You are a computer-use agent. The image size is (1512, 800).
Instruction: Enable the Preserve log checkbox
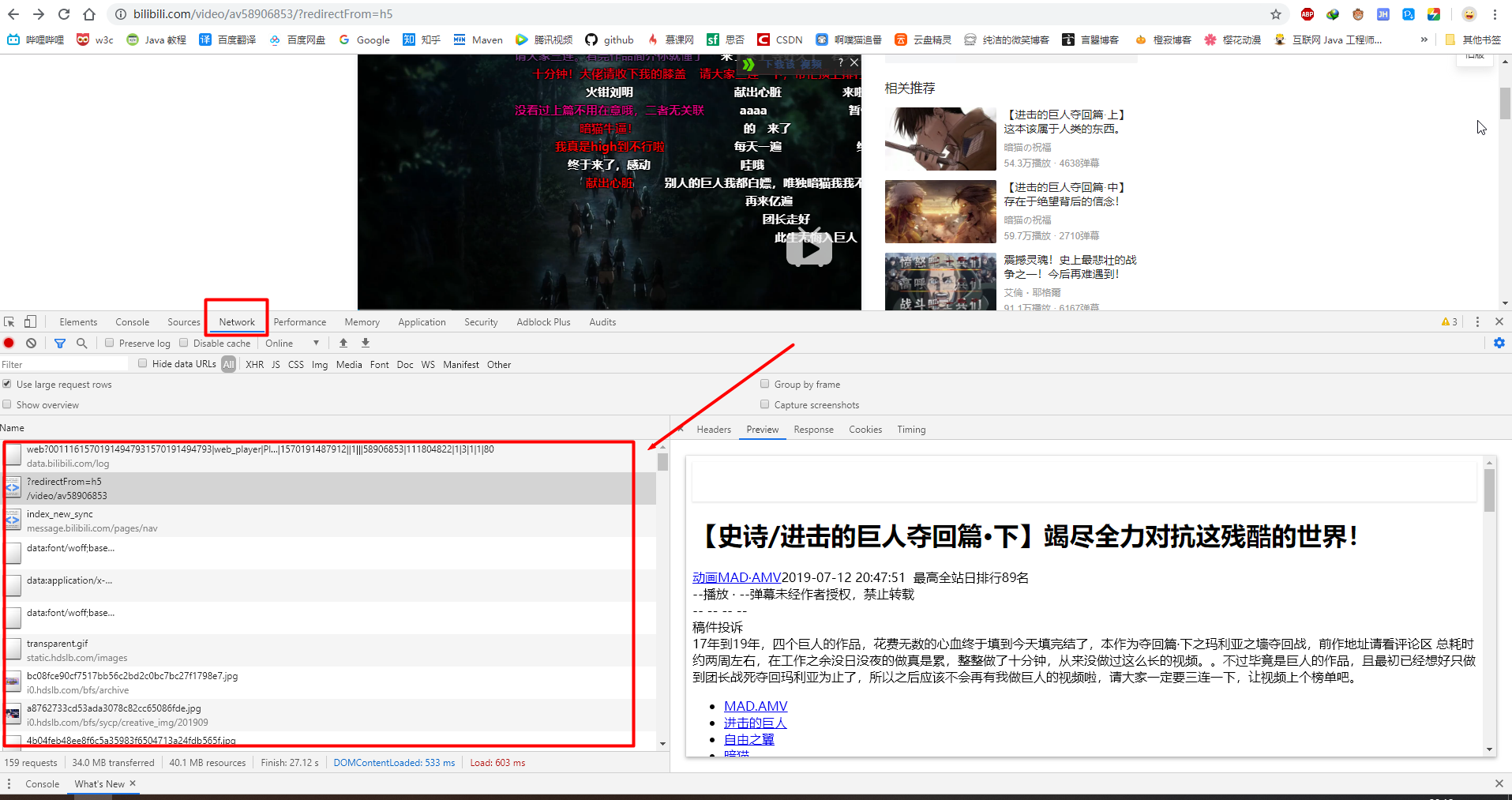tap(110, 343)
